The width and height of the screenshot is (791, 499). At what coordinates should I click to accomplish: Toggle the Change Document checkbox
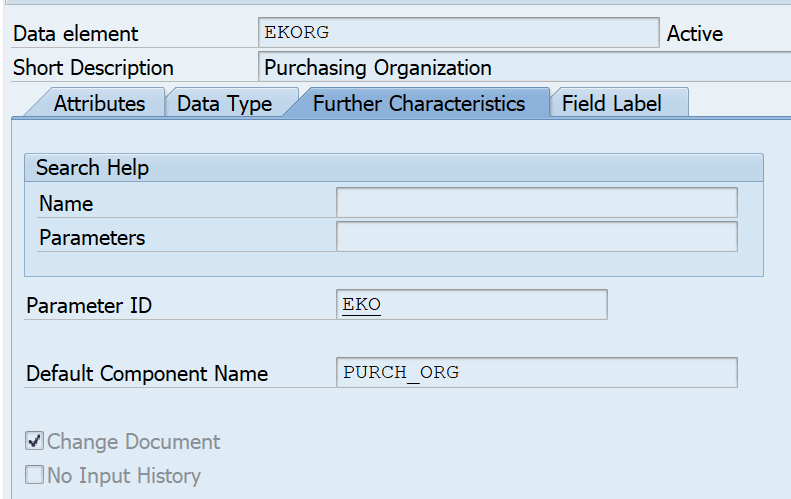pyautogui.click(x=34, y=441)
